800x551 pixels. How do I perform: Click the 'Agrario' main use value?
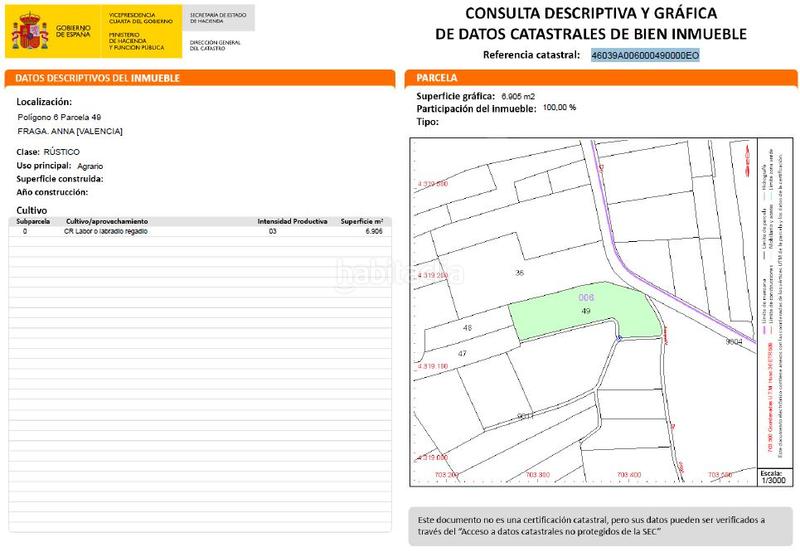90,166
